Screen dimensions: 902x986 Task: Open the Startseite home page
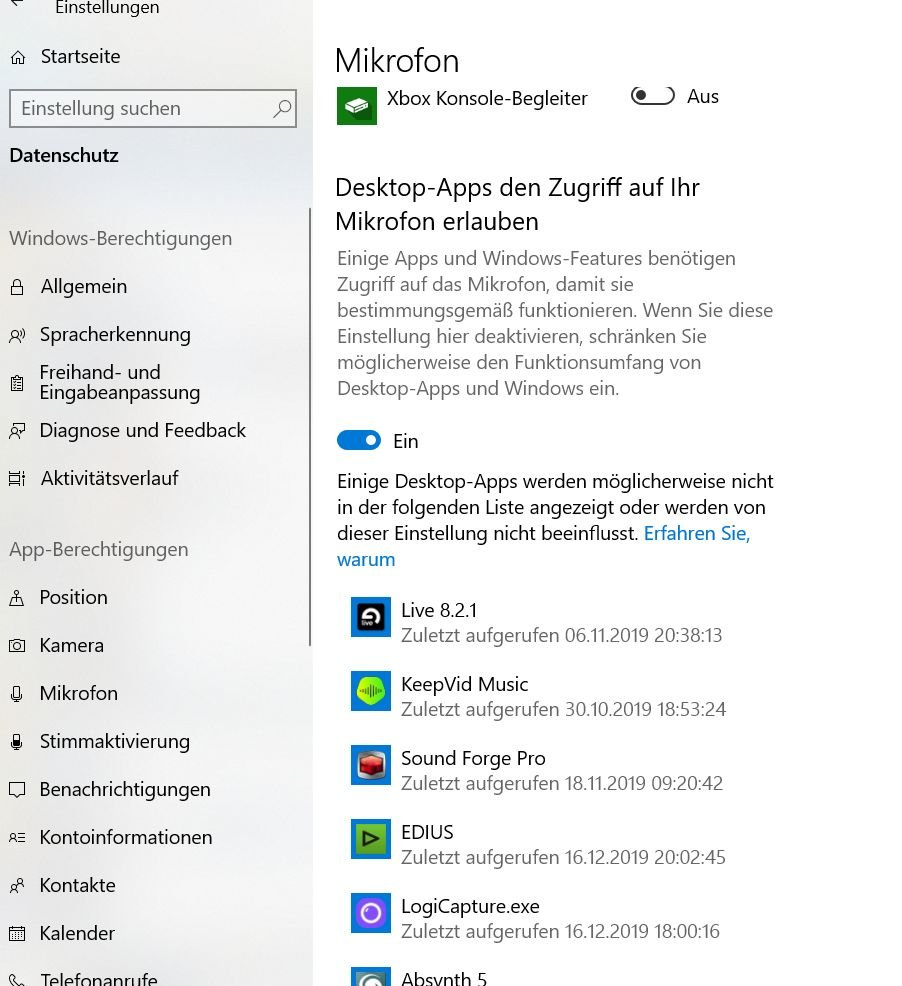tap(80, 57)
